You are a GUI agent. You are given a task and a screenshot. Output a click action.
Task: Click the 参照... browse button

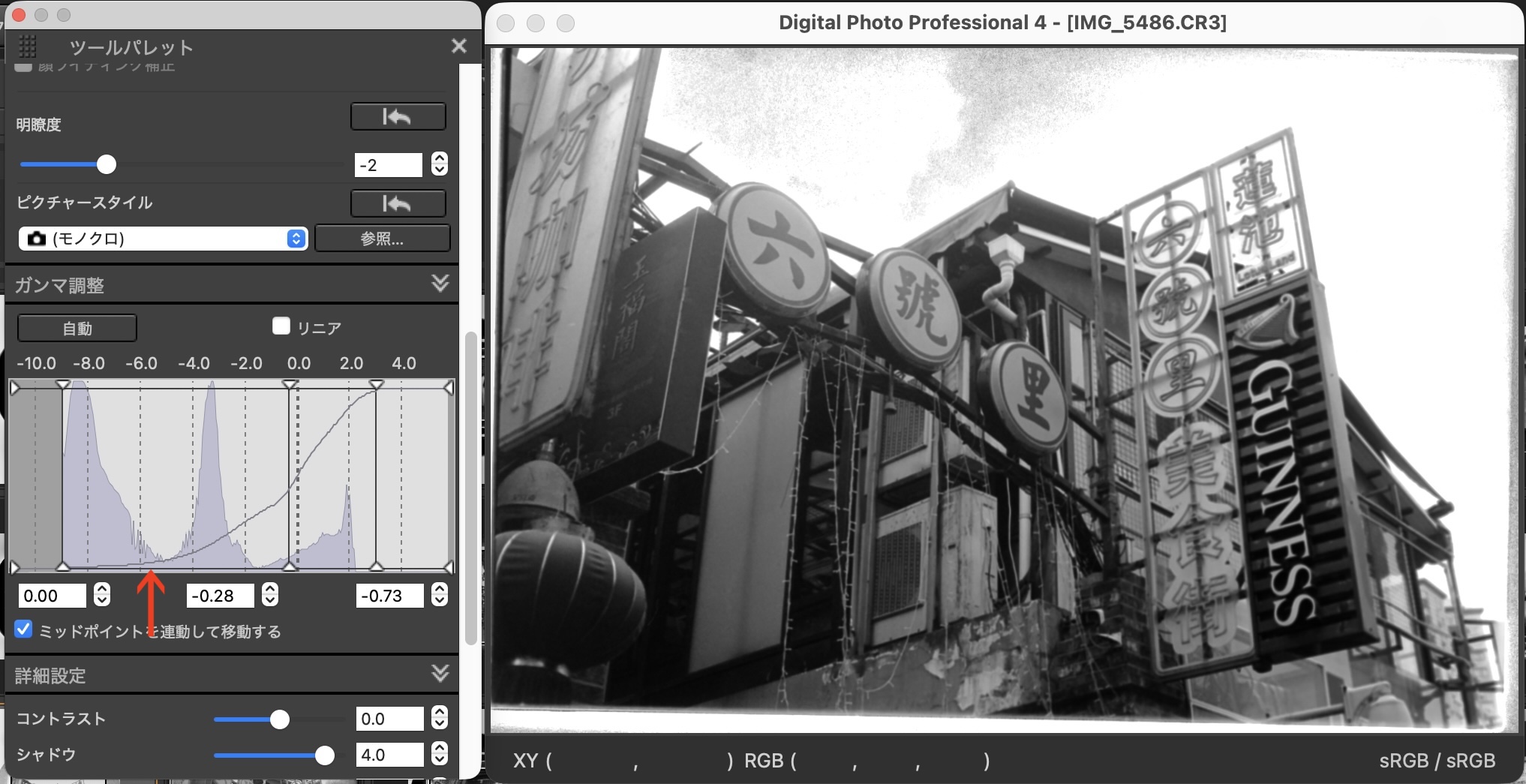383,239
